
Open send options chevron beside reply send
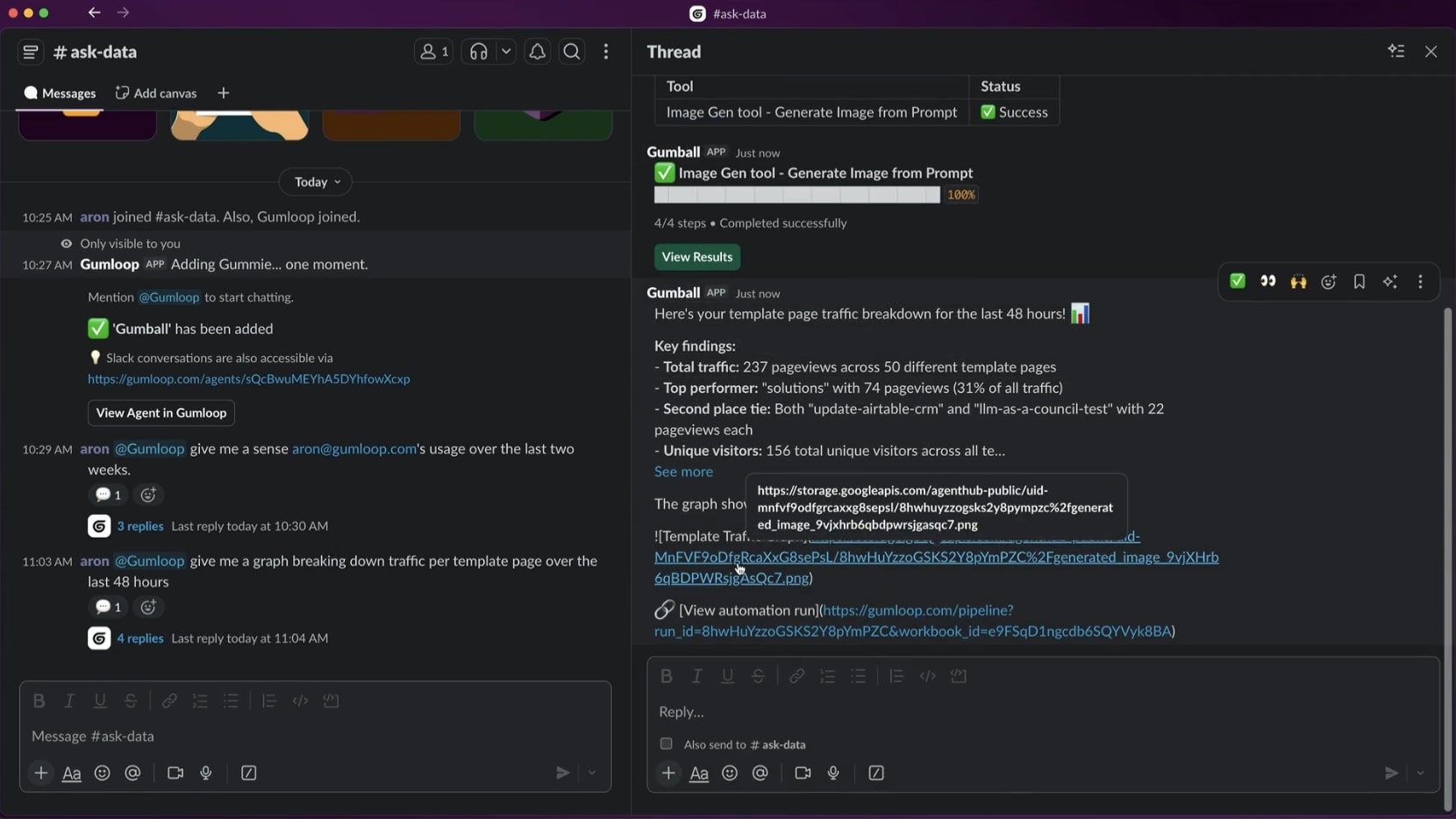[1420, 773]
